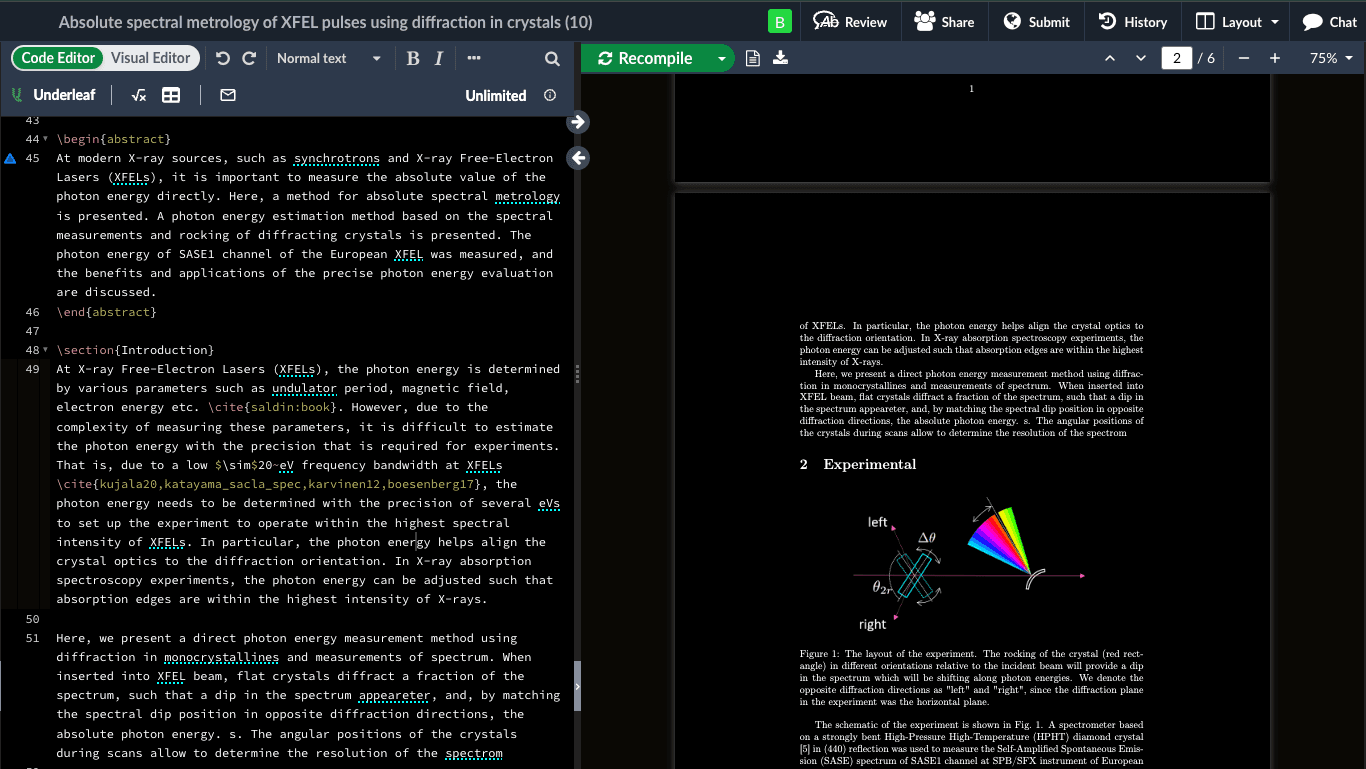Open the Review panel

(x=850, y=22)
